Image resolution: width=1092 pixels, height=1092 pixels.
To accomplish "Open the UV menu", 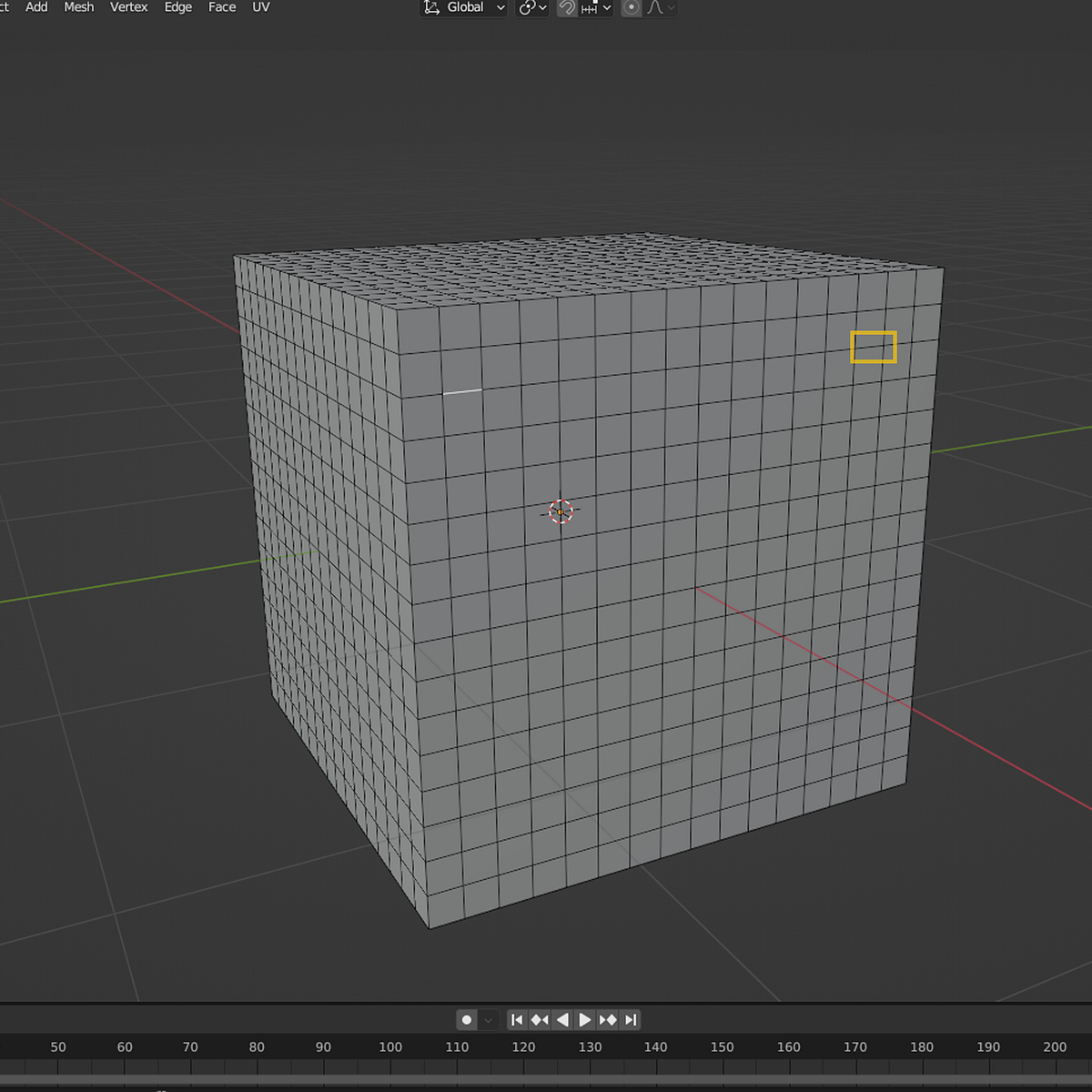I will coord(260,7).
